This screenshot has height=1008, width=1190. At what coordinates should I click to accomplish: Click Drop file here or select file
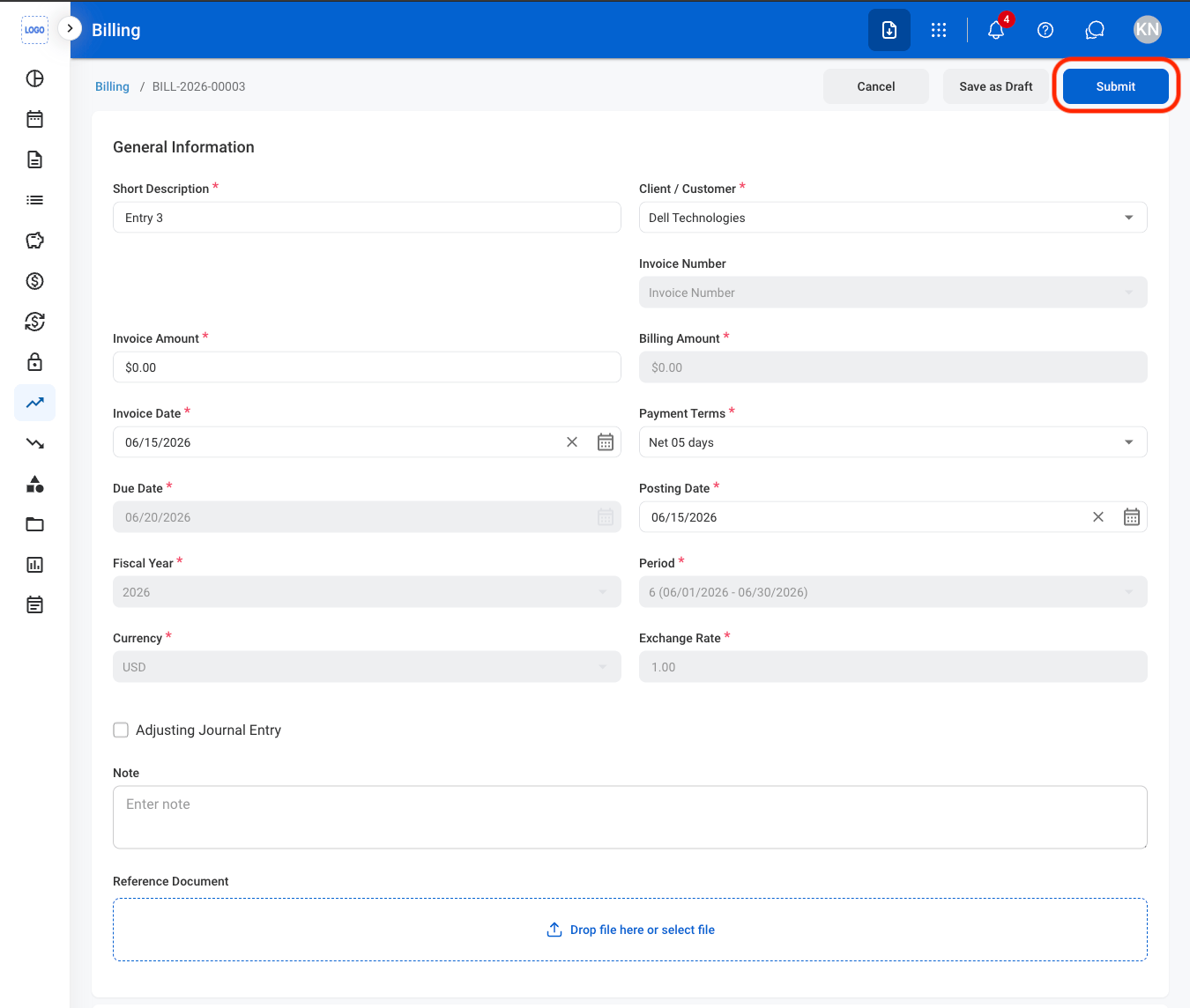tap(630, 930)
